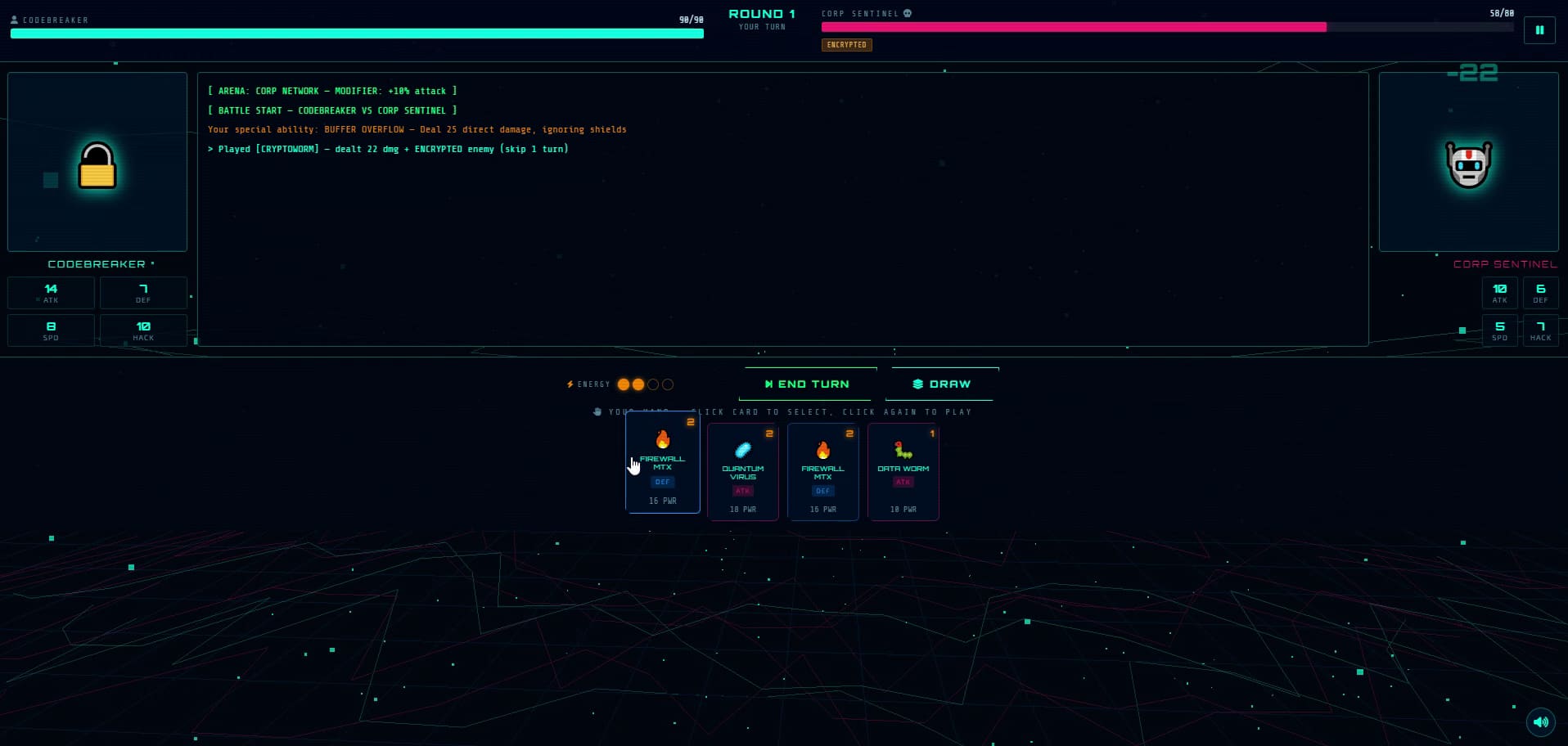1568x746 pixels.
Task: Click the ARENA: CORP NETWORK log line
Action: (x=332, y=91)
